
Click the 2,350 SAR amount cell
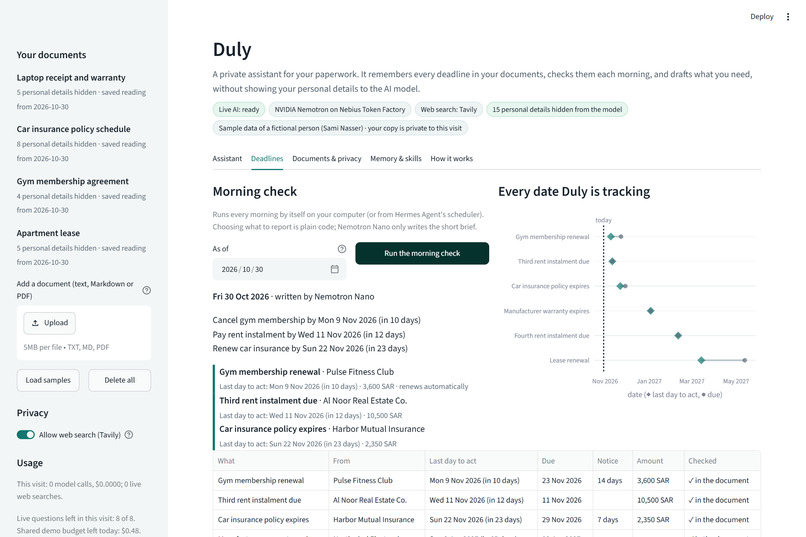(x=658, y=520)
